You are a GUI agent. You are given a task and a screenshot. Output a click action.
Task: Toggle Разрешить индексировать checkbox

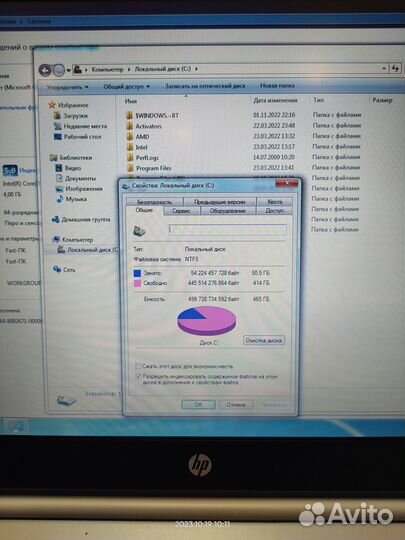[138, 376]
